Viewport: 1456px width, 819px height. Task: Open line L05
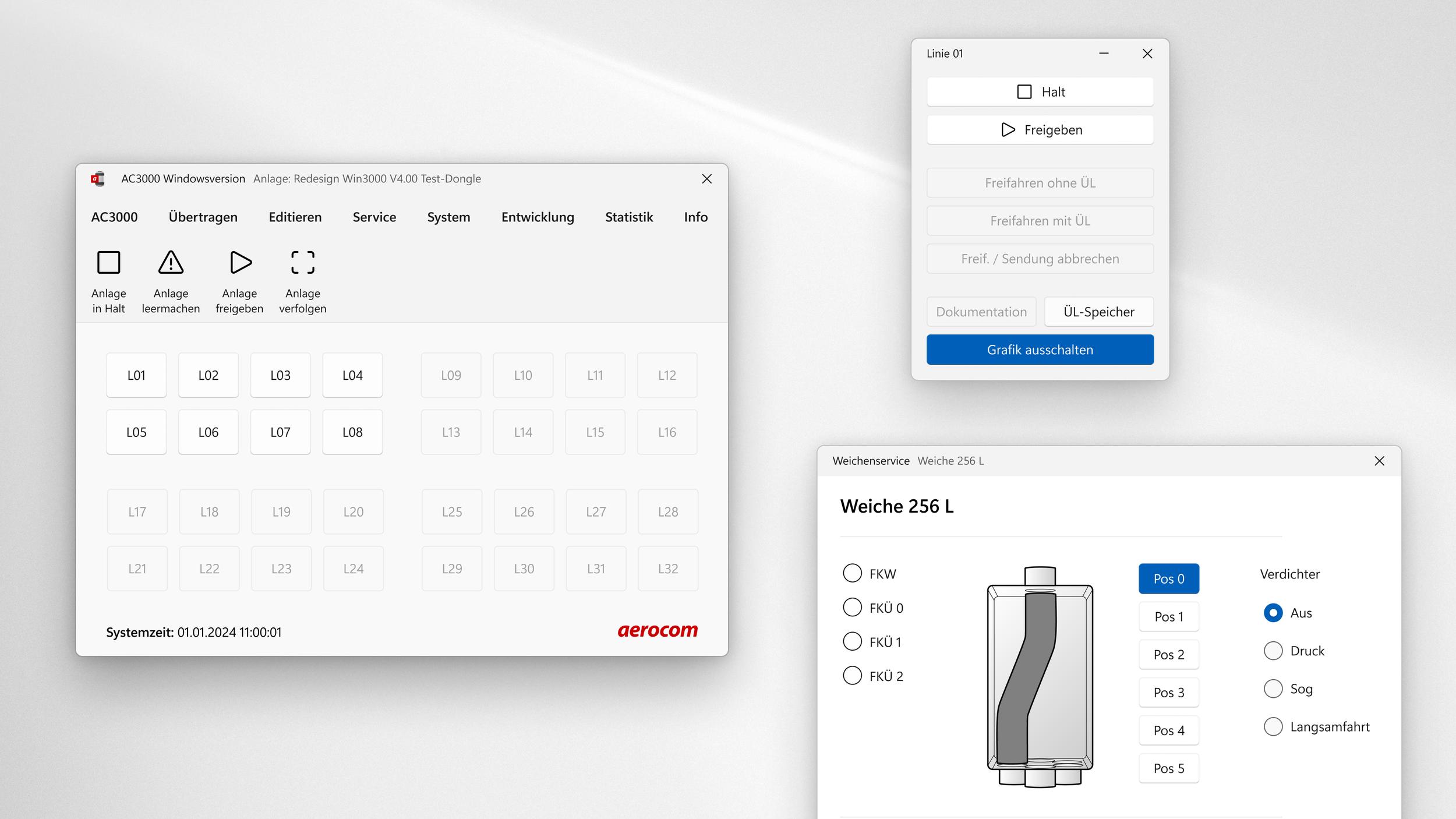[x=136, y=432]
